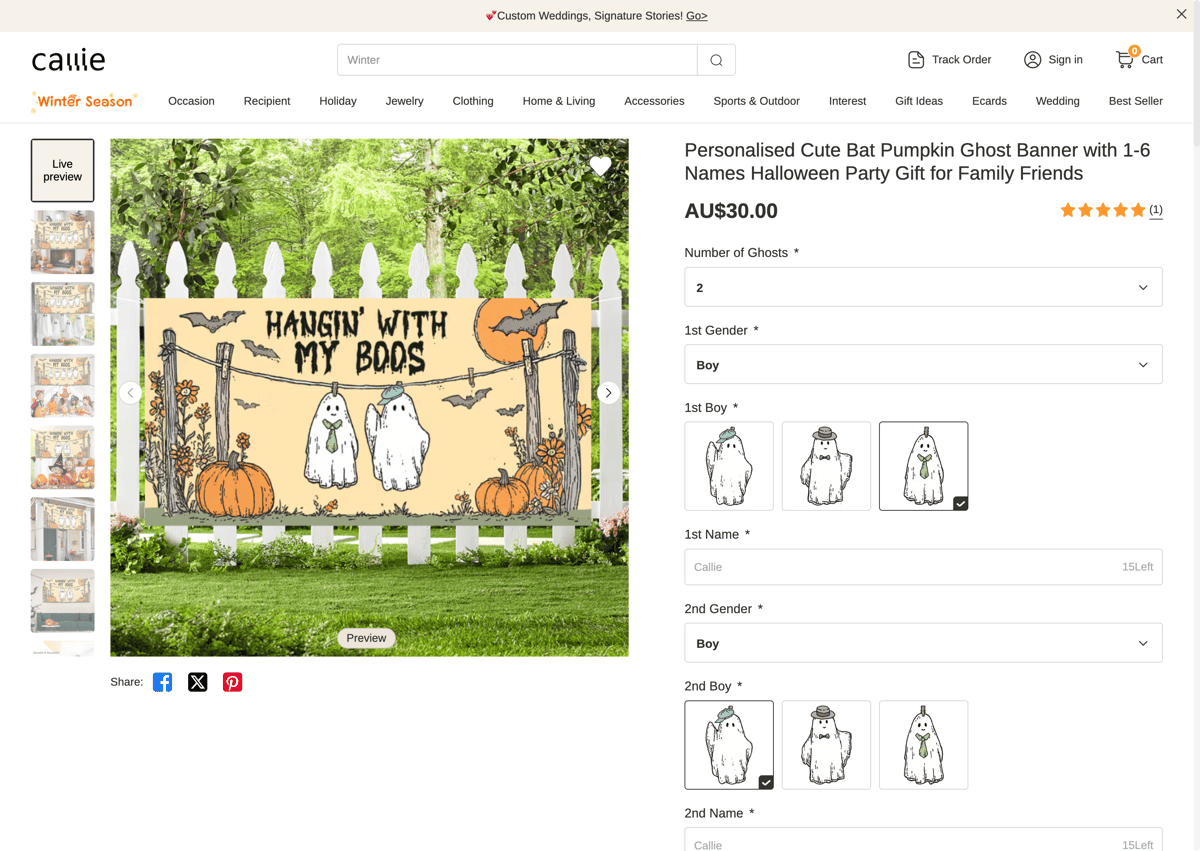Open Clothing menu
This screenshot has width=1200, height=851.
tap(473, 101)
